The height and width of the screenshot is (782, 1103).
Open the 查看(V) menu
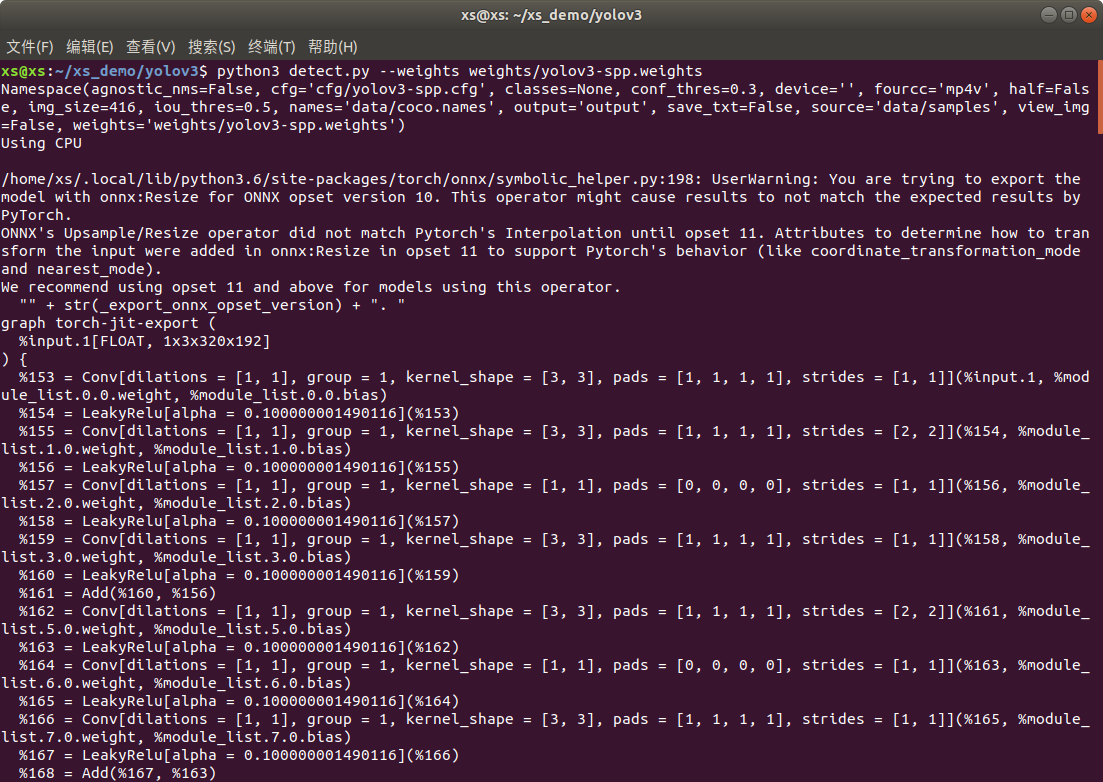(150, 47)
